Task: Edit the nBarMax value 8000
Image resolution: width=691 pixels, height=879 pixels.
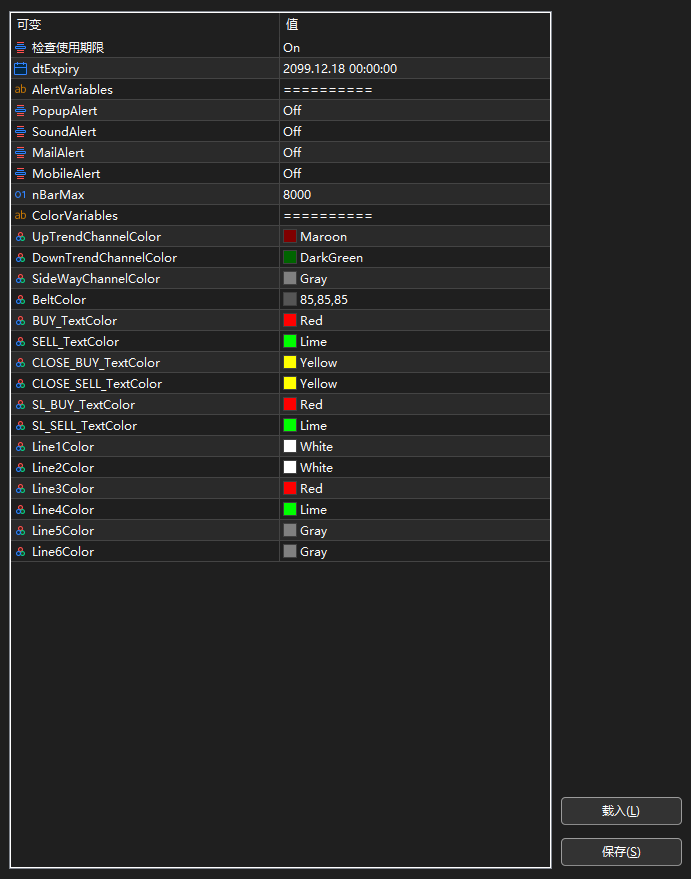Action: (297, 195)
